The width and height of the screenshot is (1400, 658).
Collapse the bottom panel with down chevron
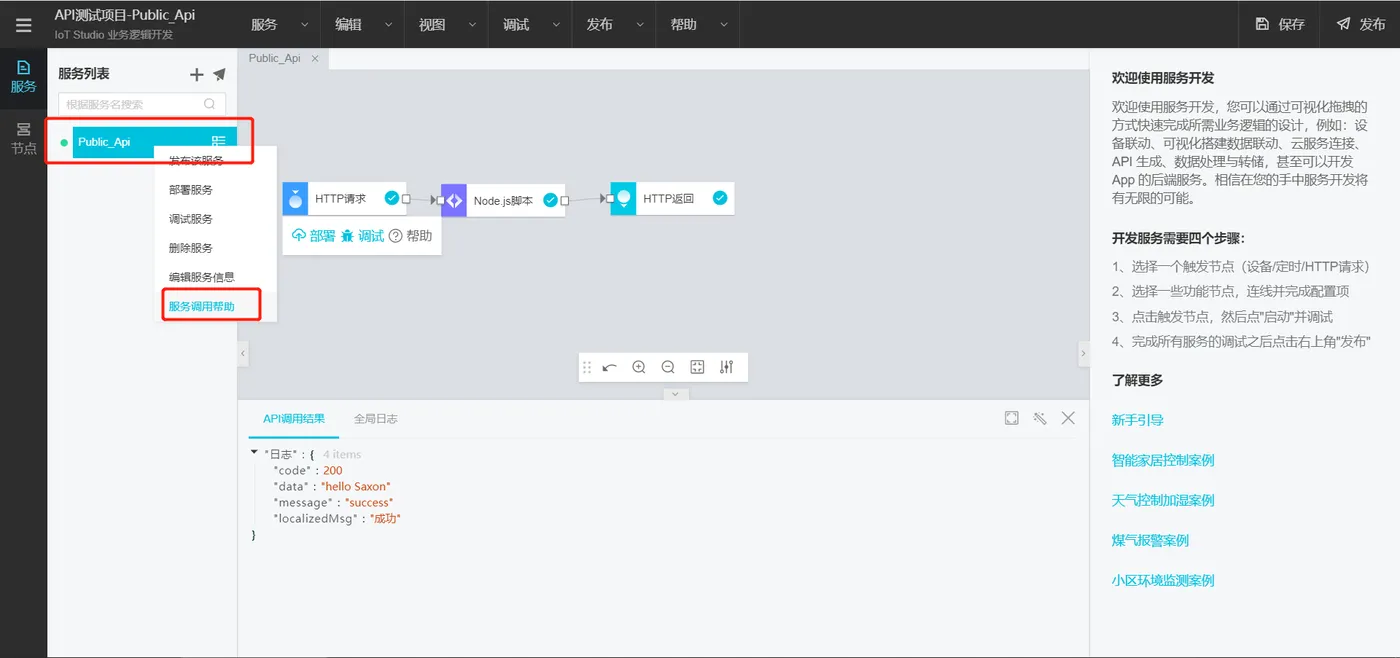(675, 394)
